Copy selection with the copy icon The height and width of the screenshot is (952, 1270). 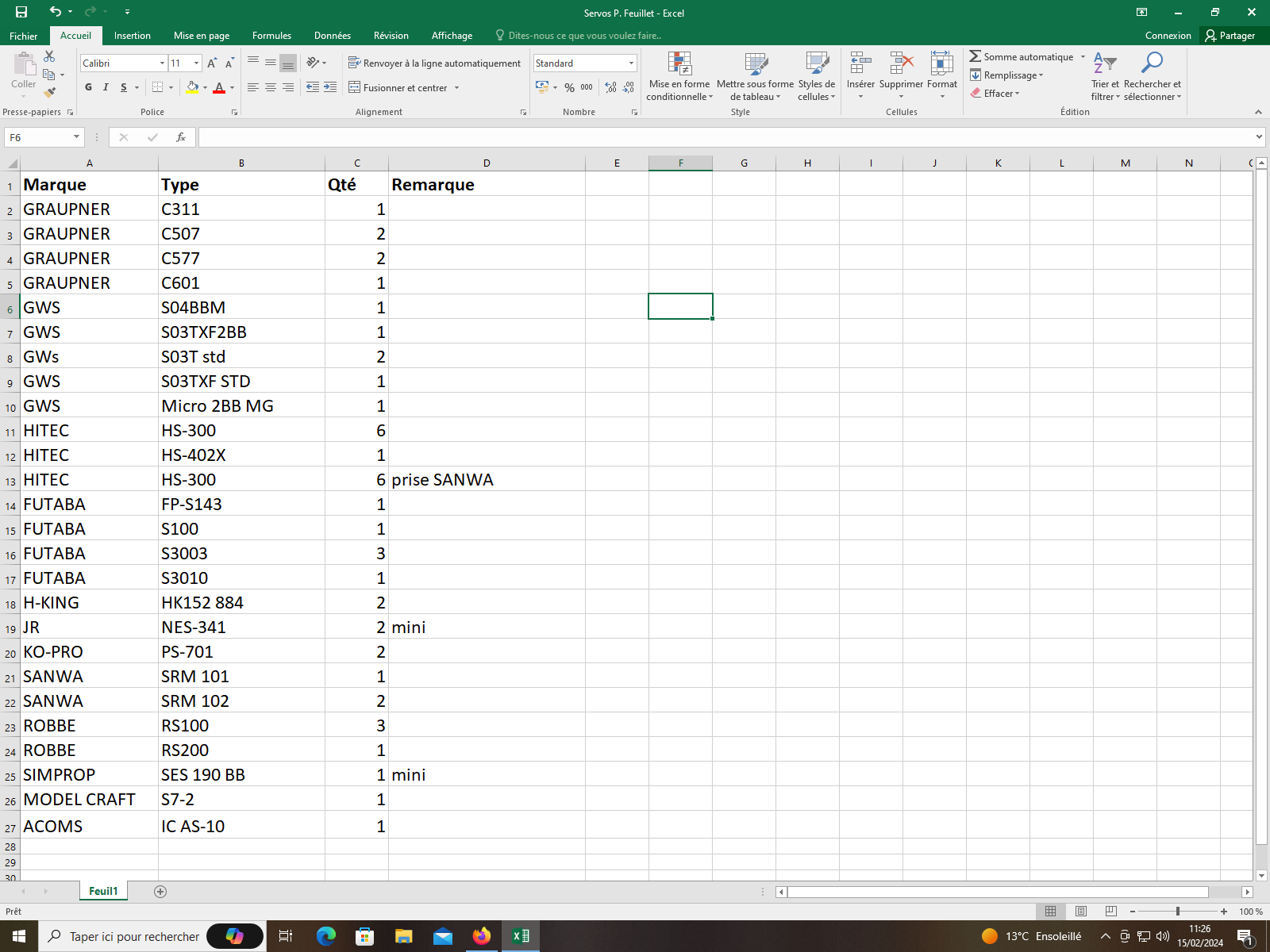click(49, 75)
